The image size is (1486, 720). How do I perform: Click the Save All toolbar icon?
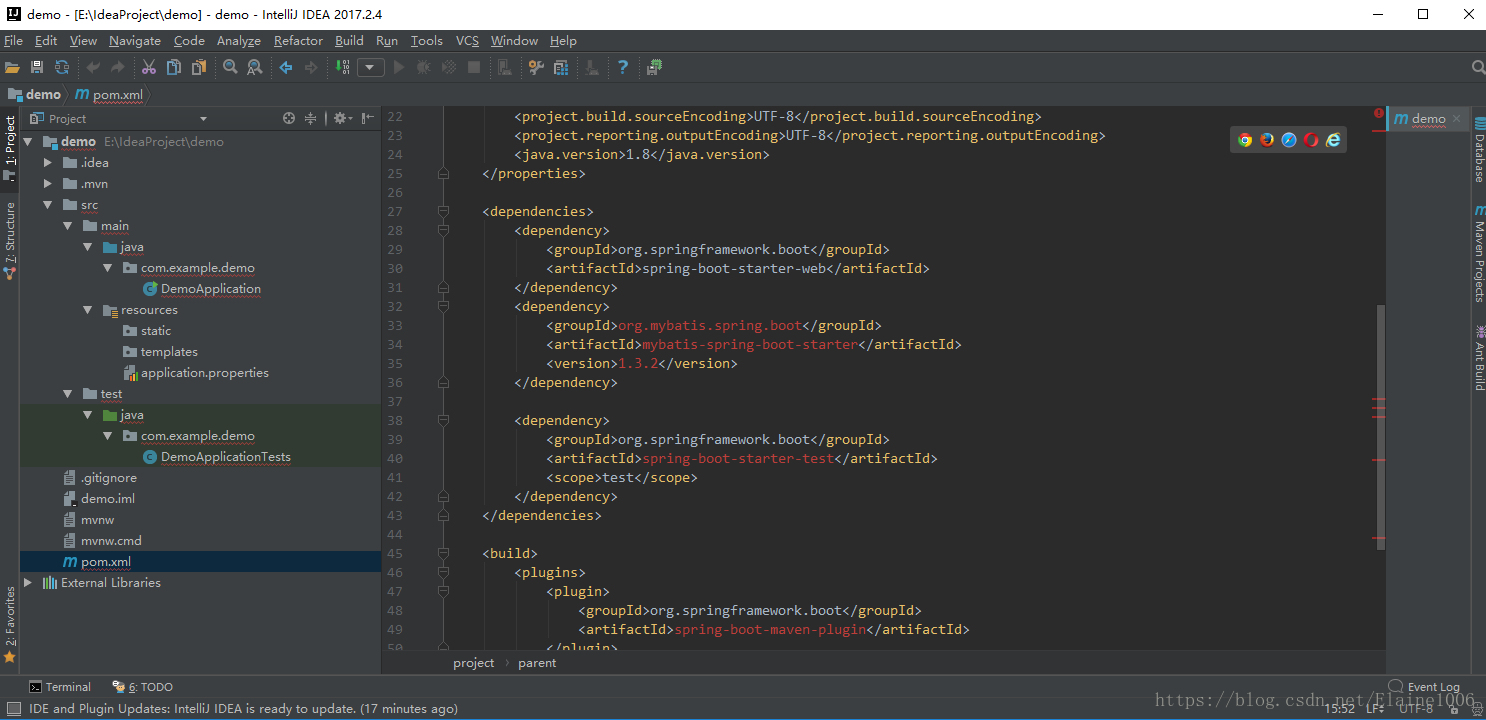tap(37, 67)
